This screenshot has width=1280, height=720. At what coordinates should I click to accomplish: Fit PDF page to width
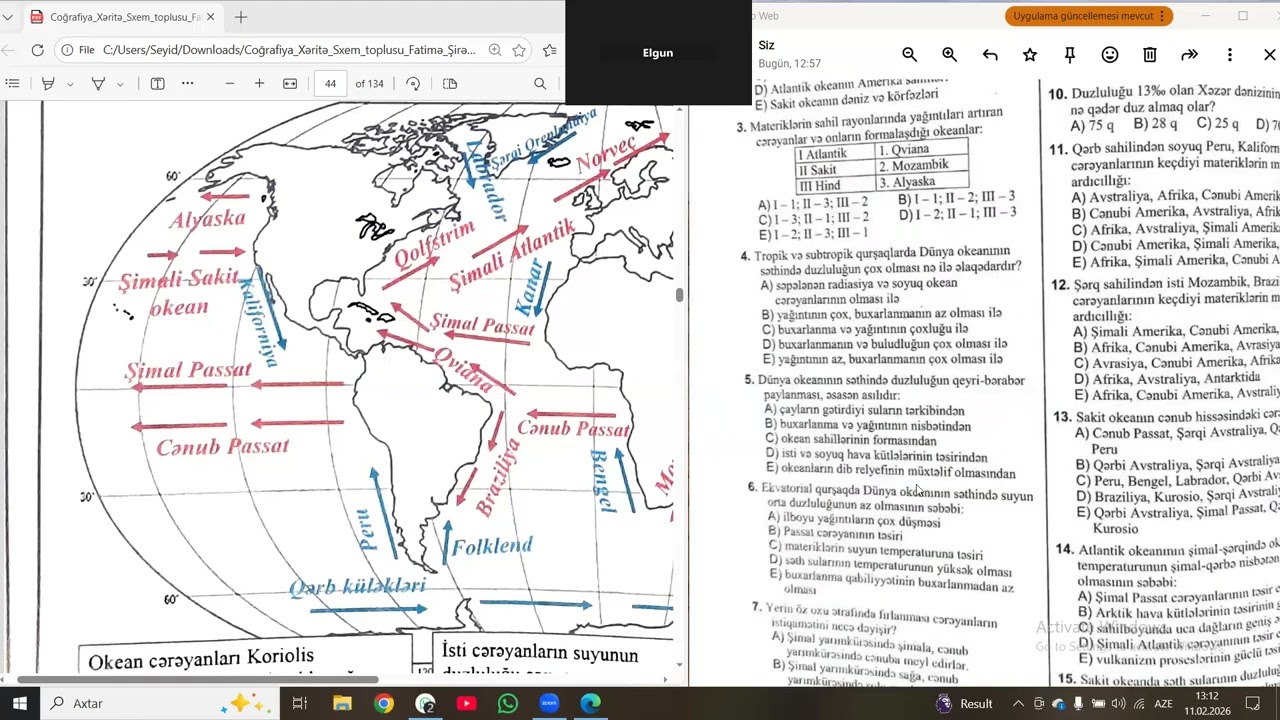coord(290,84)
